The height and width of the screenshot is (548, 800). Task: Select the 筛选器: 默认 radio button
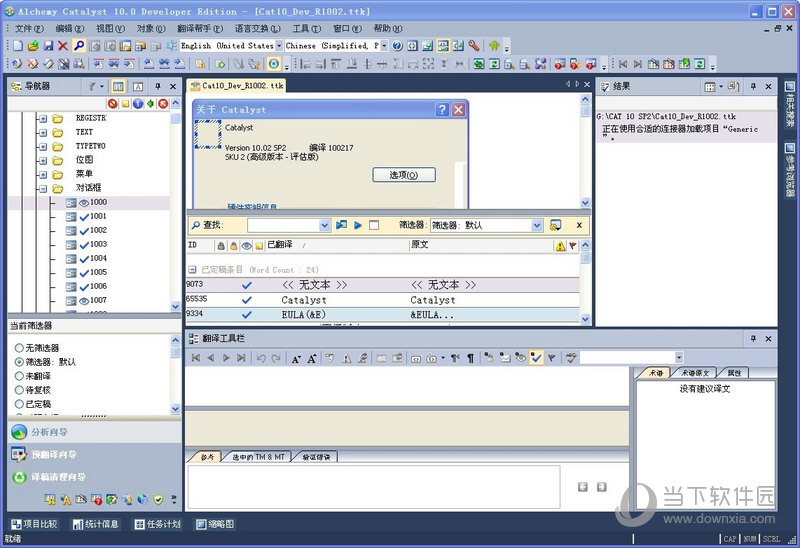(x=19, y=362)
